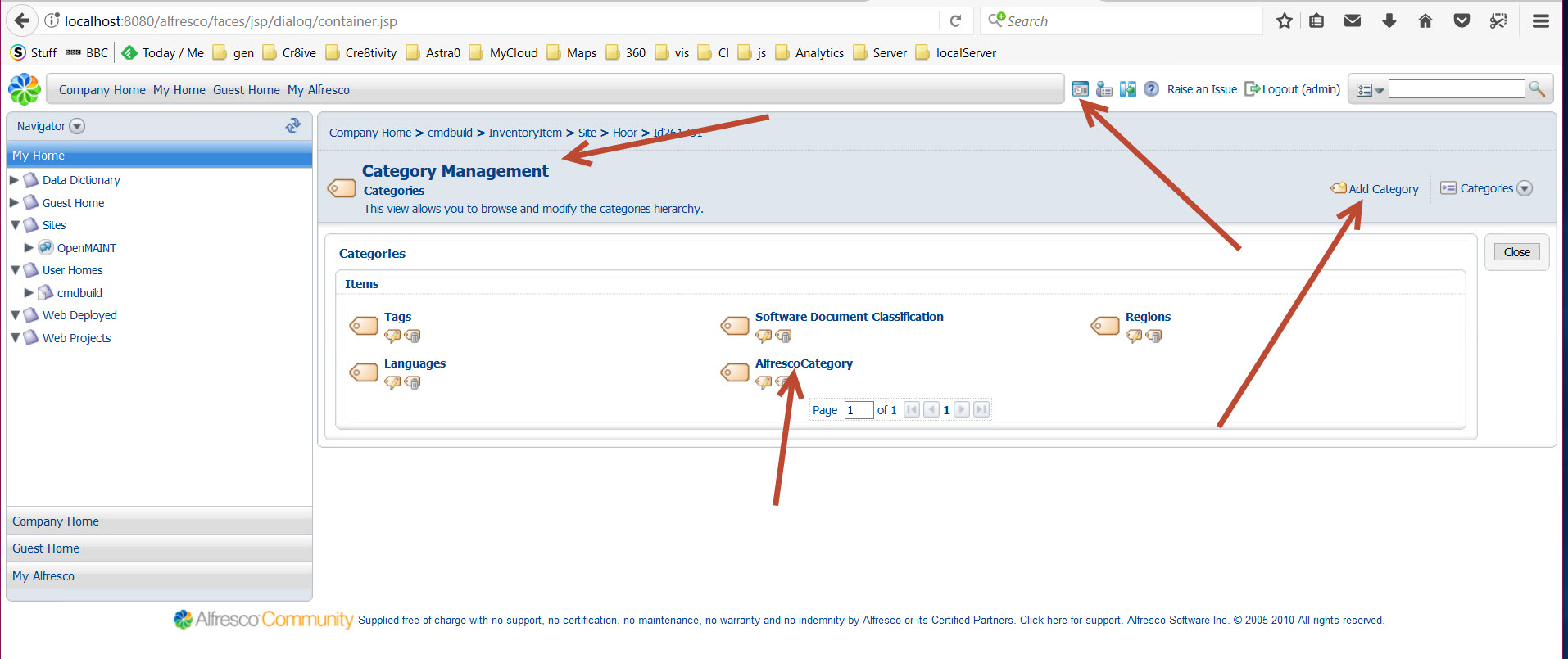
Task: Open the Navigator dropdown arrow
Action: (77, 126)
